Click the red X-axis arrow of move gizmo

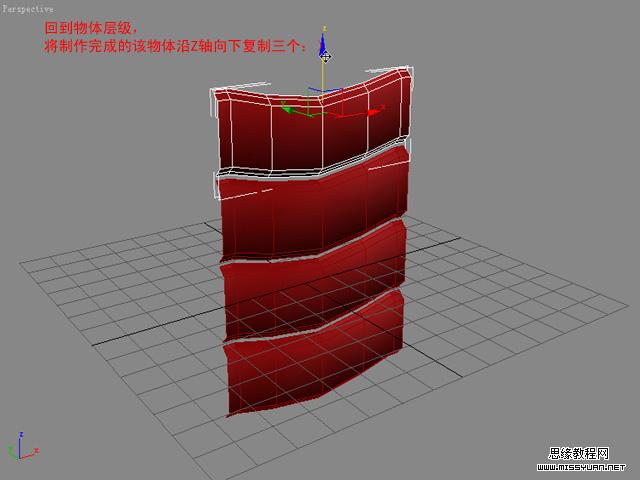(373, 112)
